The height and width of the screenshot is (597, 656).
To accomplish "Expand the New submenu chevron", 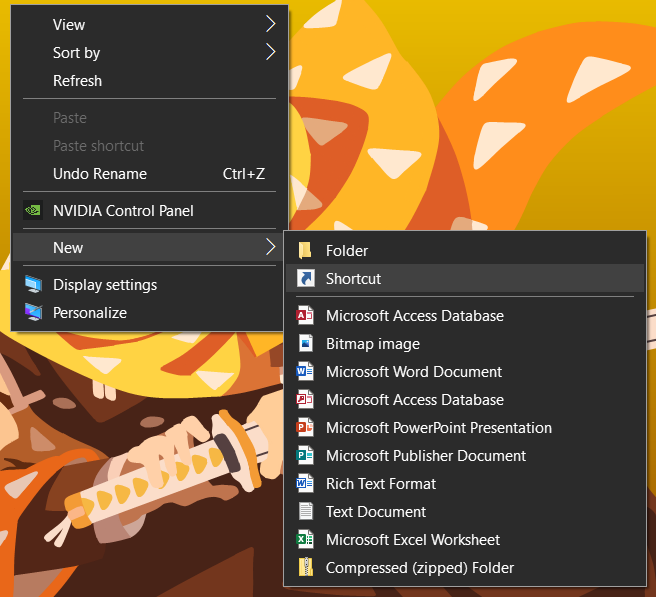I will [271, 247].
